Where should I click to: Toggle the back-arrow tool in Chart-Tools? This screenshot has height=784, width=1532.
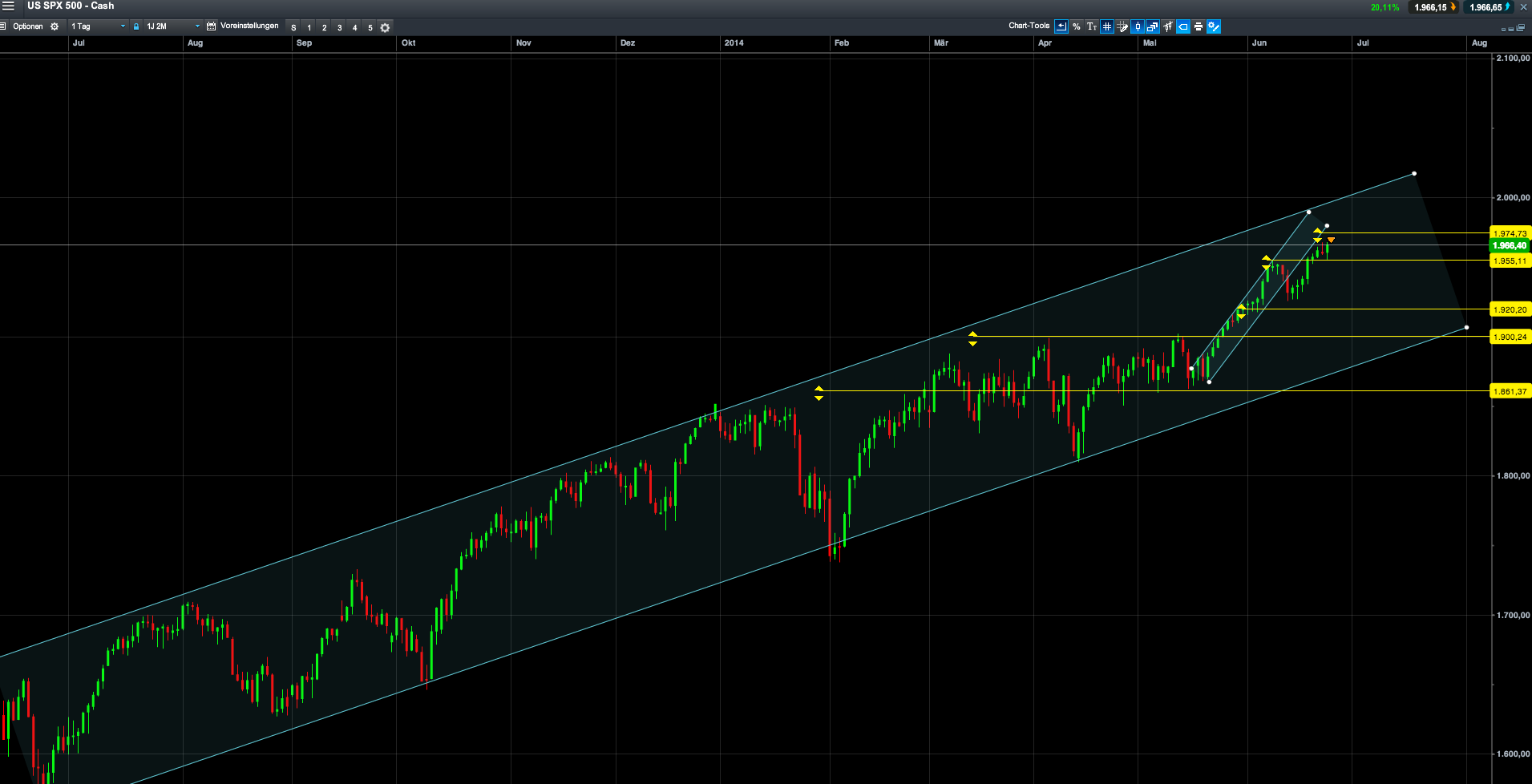(1061, 26)
